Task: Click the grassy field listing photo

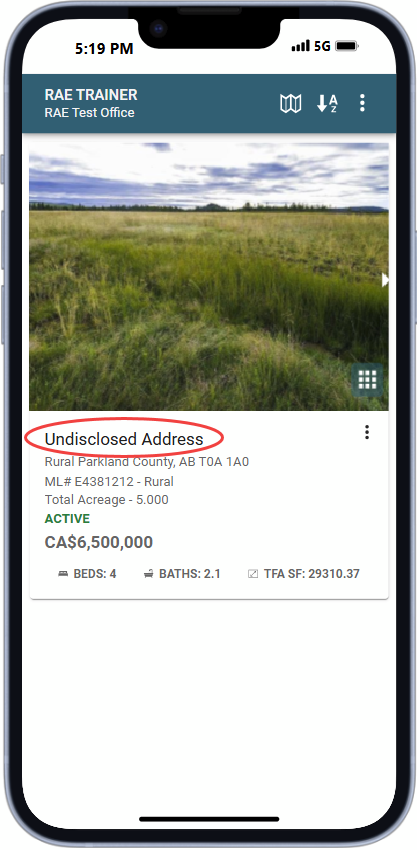Action: tap(209, 276)
